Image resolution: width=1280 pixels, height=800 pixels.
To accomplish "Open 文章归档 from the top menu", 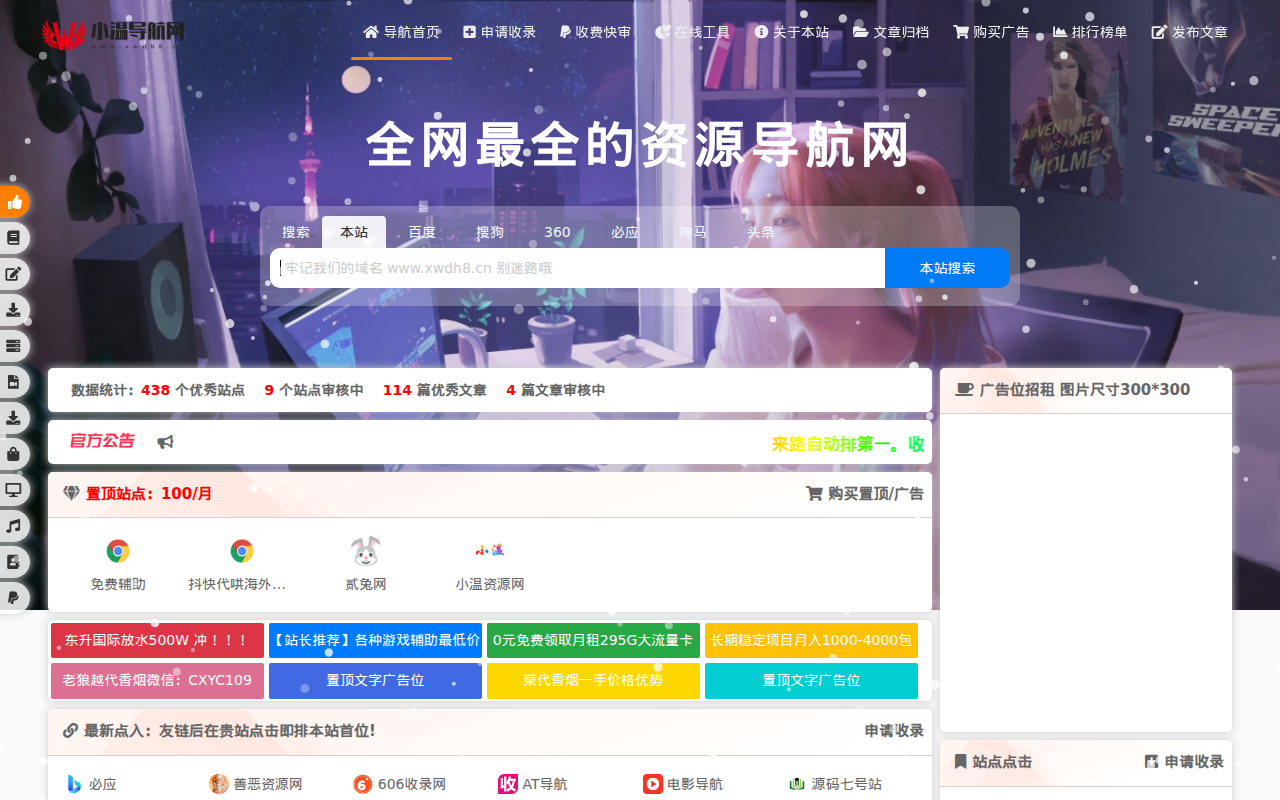I will pyautogui.click(x=891, y=31).
